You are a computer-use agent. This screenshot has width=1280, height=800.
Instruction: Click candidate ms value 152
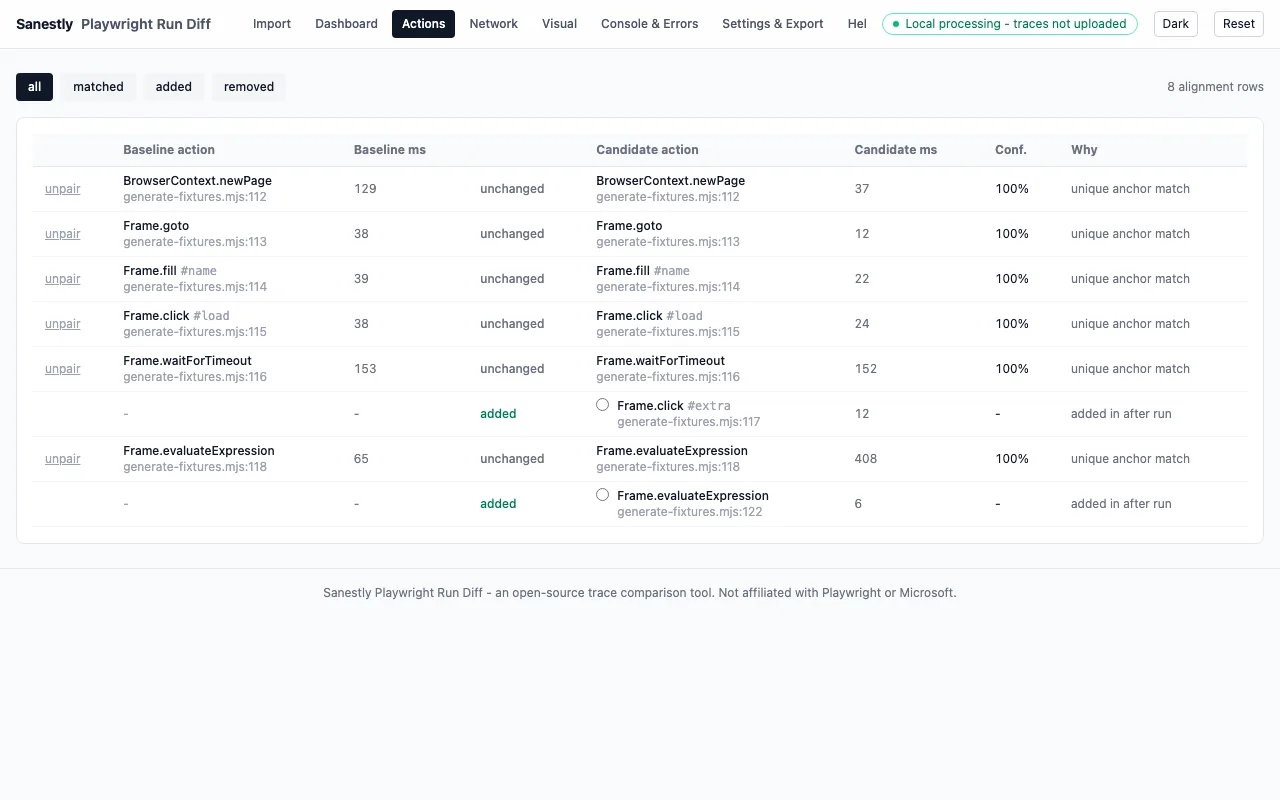(866, 369)
